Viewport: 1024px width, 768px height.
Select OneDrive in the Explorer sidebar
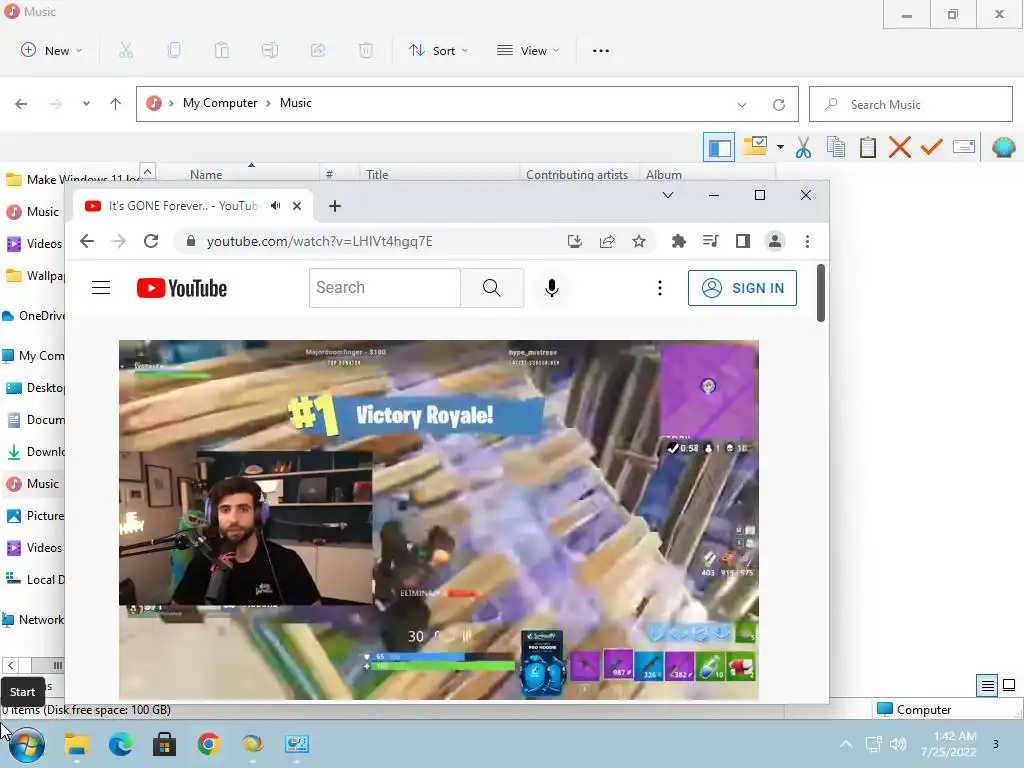coord(34,315)
